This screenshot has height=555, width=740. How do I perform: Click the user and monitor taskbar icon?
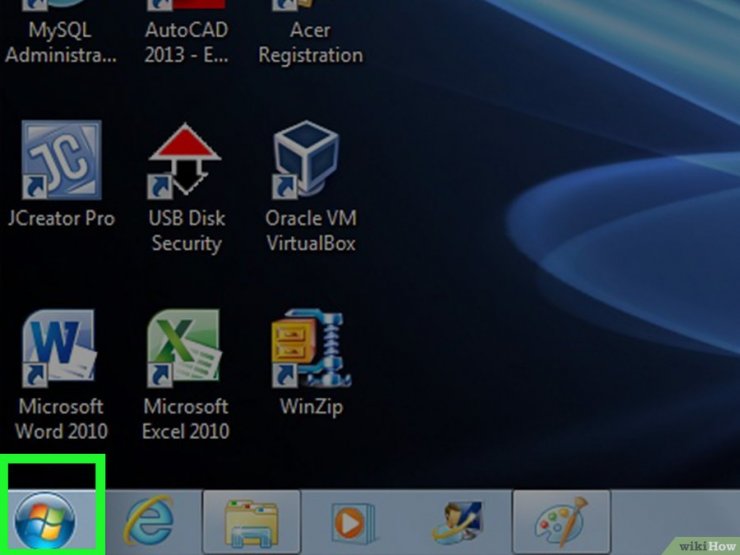[457, 522]
